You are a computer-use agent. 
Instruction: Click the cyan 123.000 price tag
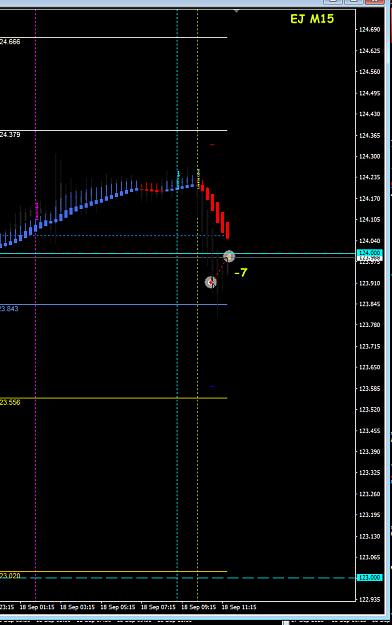point(370,578)
